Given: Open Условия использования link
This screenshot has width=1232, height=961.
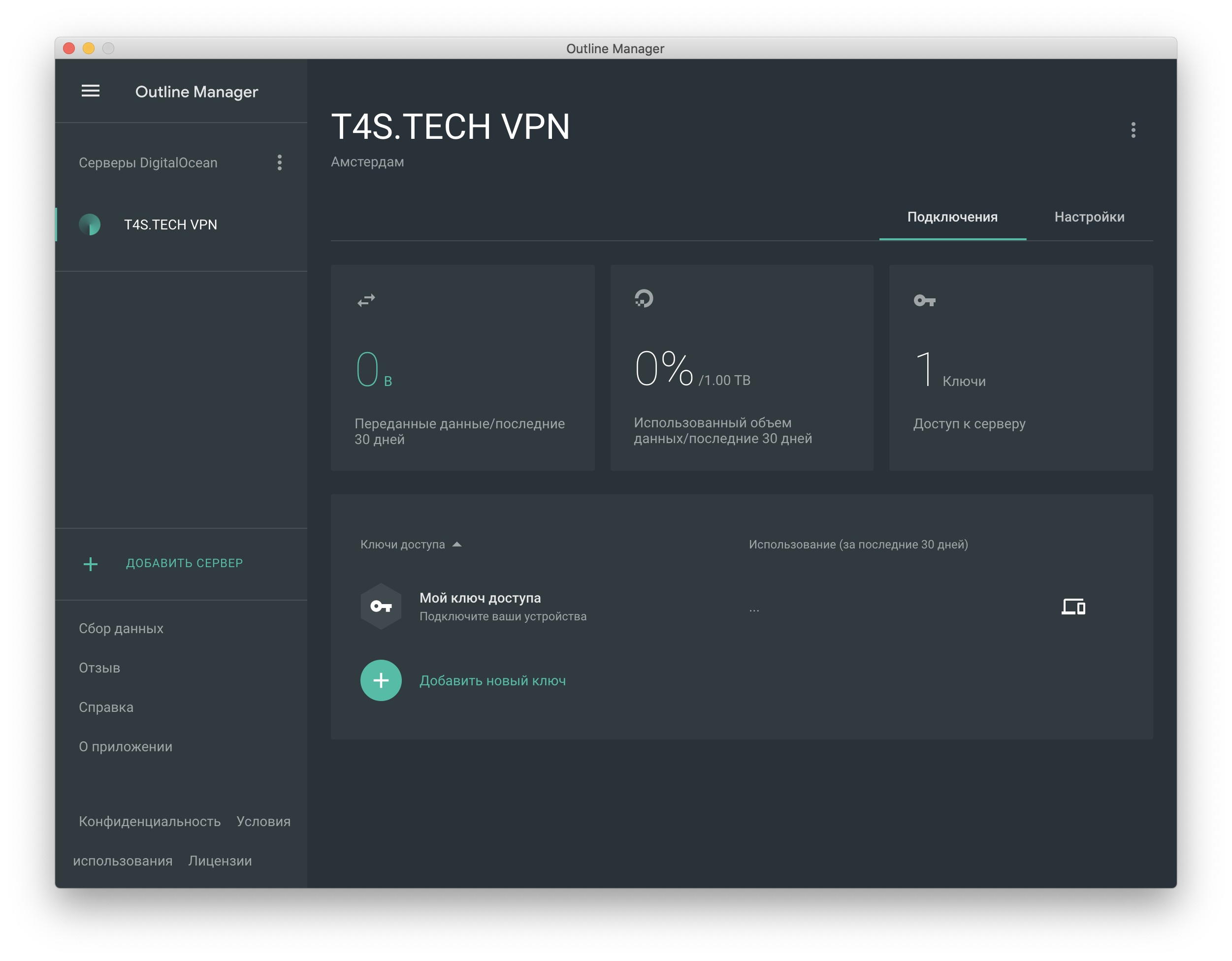Looking at the screenshot, I should (x=263, y=821).
